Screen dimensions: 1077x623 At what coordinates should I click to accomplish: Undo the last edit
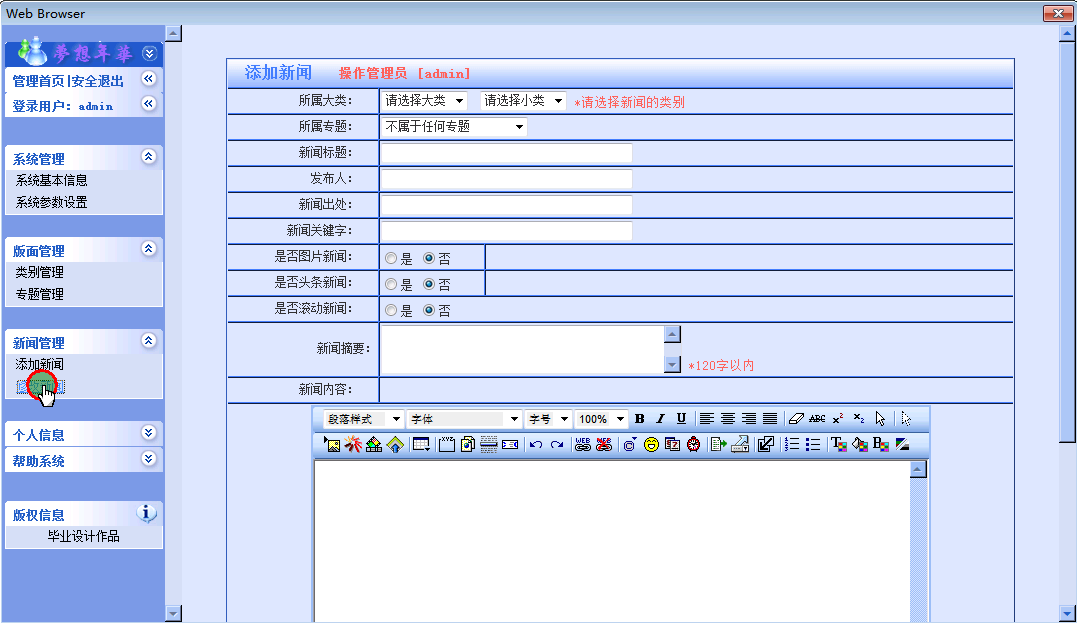point(536,444)
